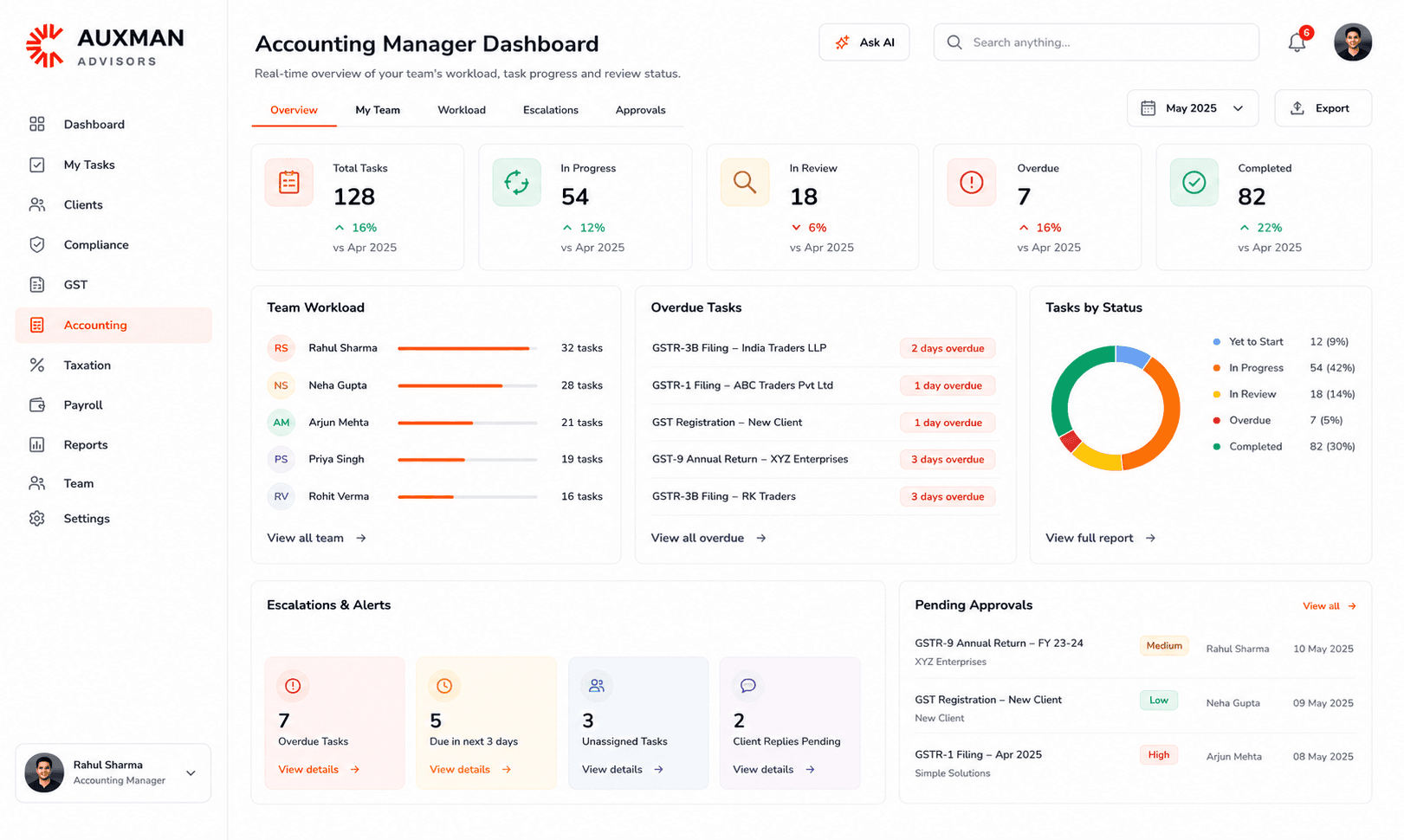Click the High priority badge for GSTR-1 Filing
The width and height of the screenshot is (1404, 840).
pos(1159,755)
